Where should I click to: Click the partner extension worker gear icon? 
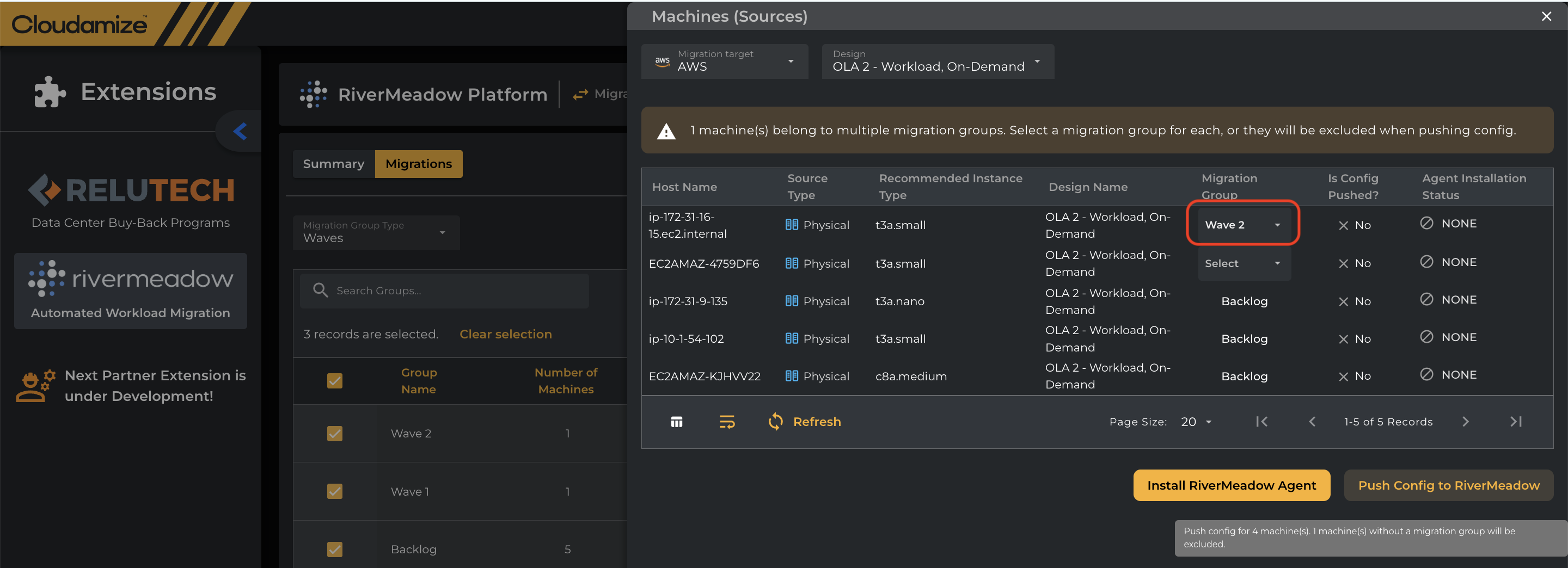tap(35, 386)
